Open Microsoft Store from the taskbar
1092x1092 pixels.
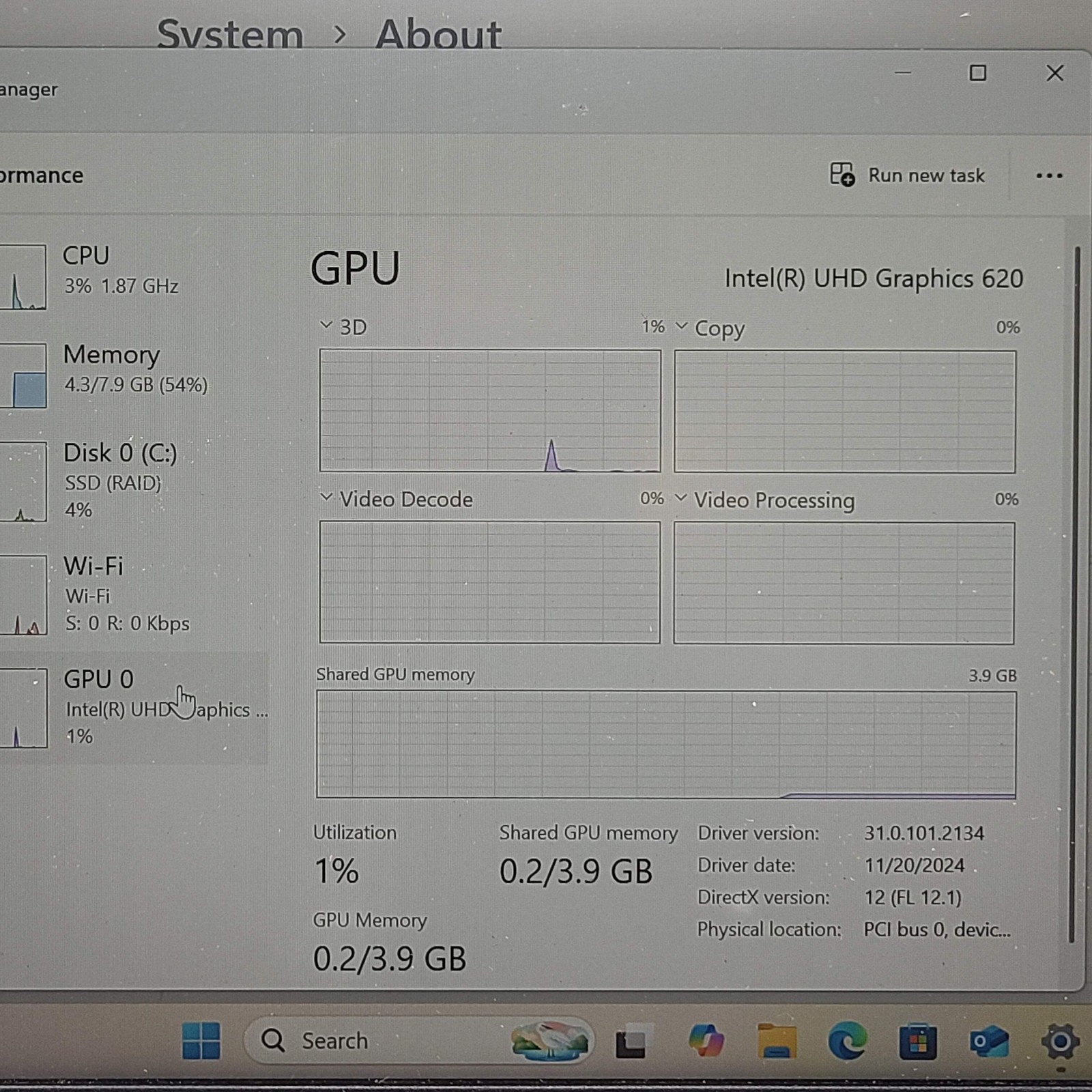tap(918, 1042)
